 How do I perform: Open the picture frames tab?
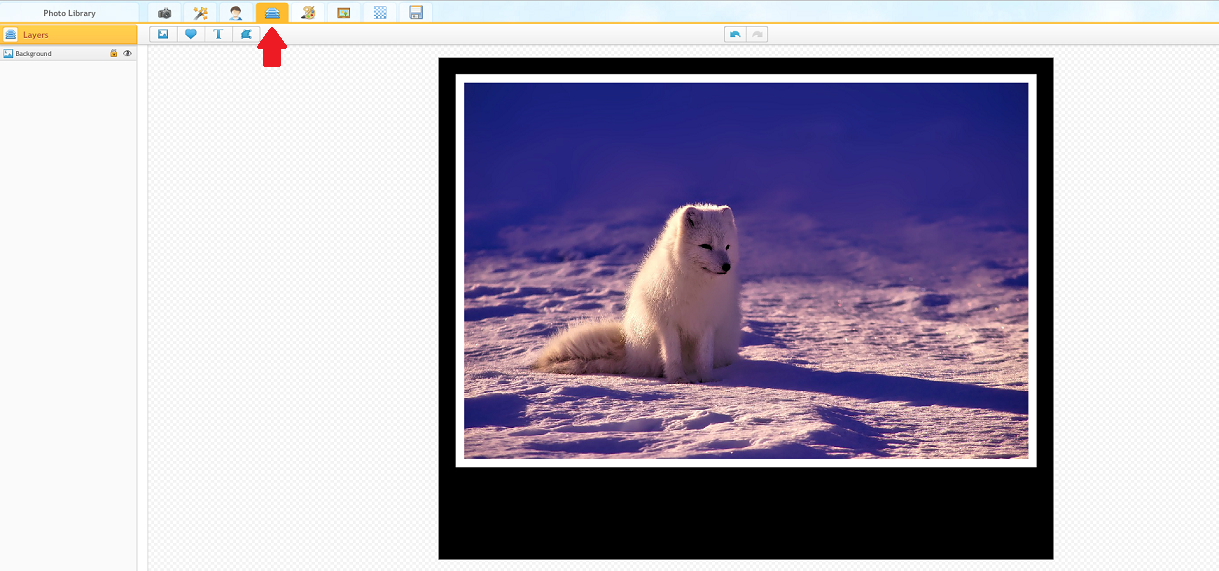point(344,13)
